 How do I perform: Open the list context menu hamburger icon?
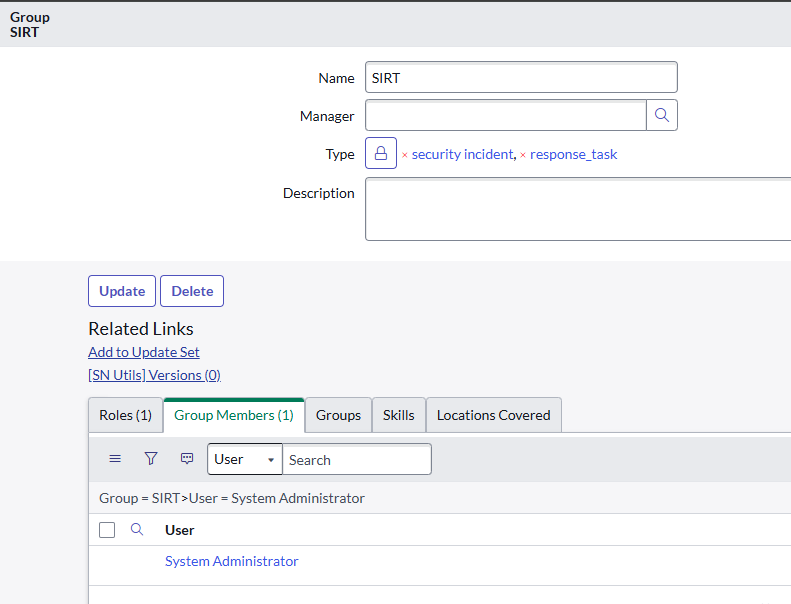click(x=115, y=459)
